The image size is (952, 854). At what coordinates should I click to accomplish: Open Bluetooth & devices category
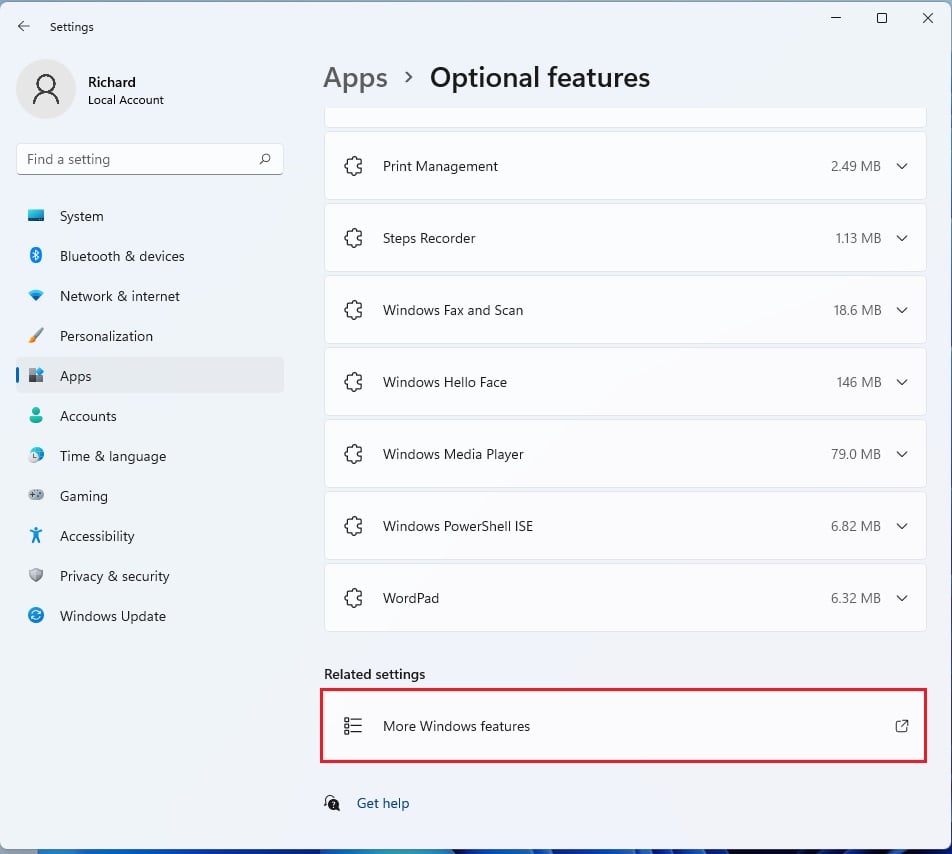pyautogui.click(x=150, y=256)
